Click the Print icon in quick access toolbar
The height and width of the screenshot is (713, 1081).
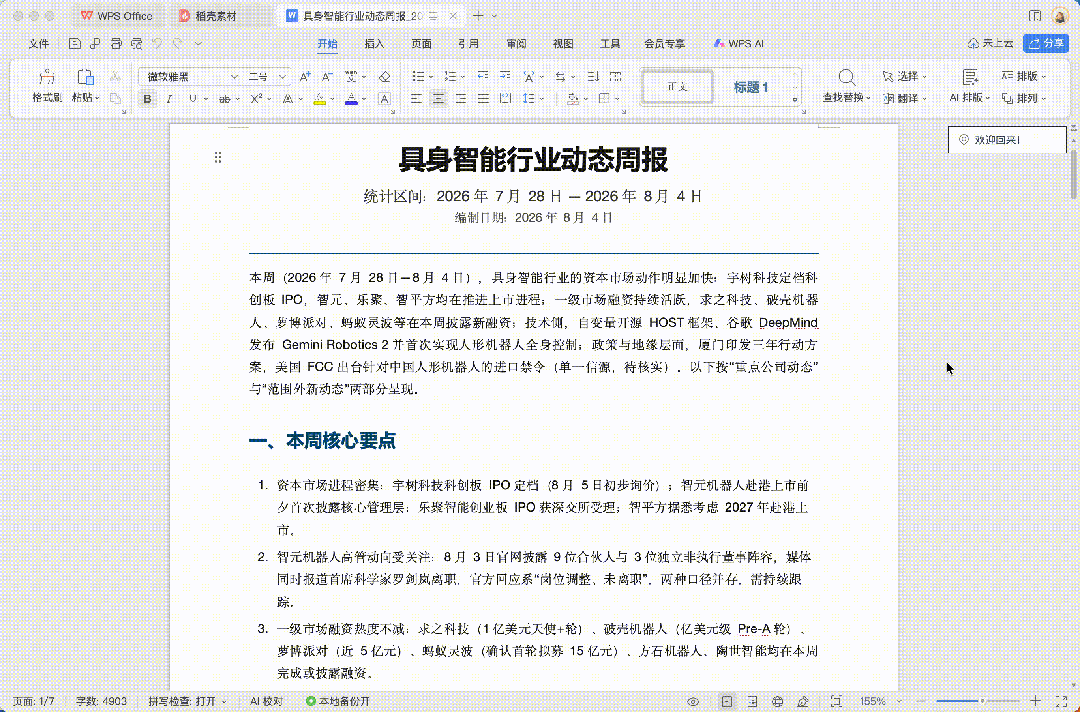click(116, 43)
